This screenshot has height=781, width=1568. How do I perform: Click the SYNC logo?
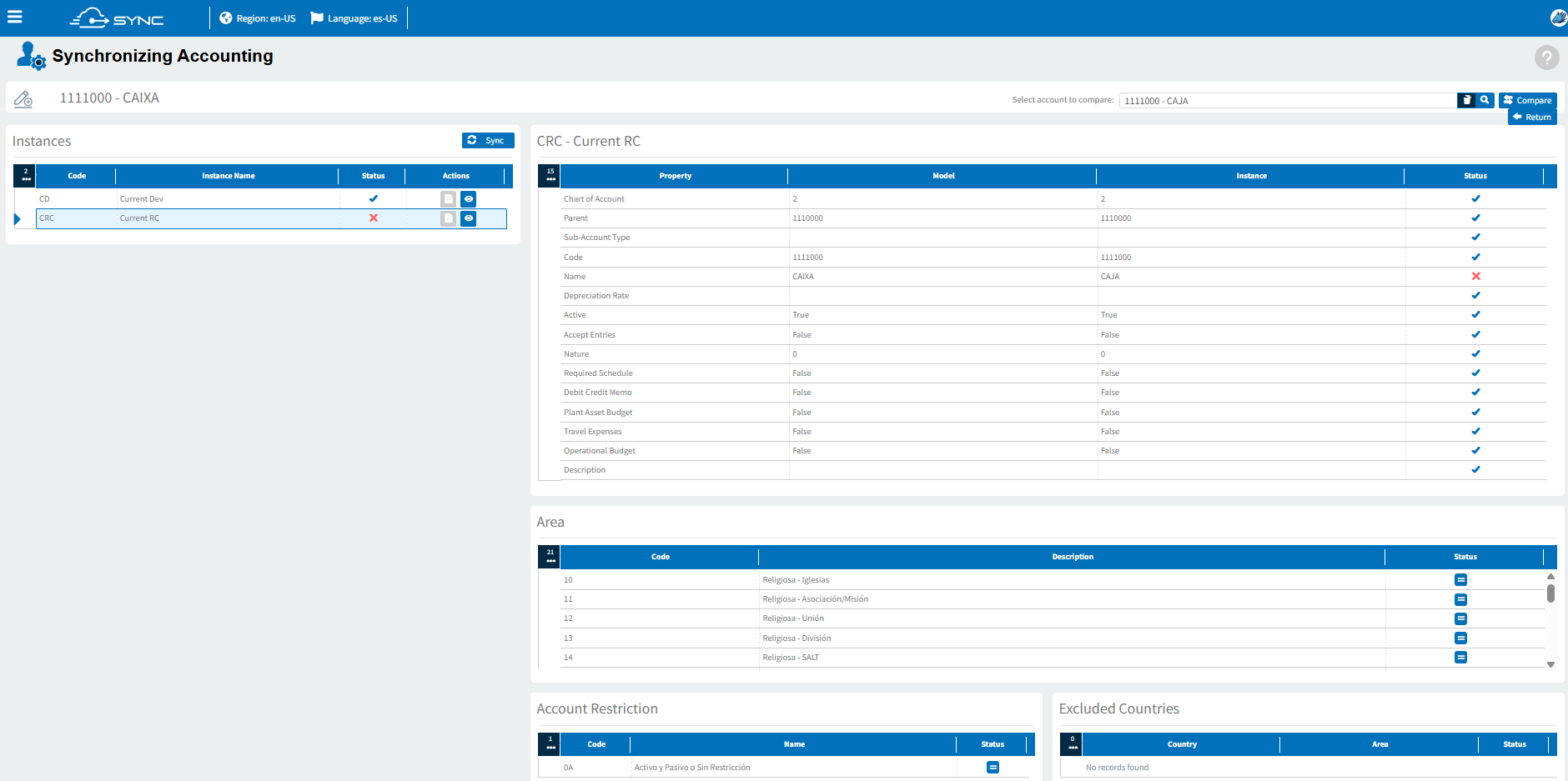pos(117,18)
